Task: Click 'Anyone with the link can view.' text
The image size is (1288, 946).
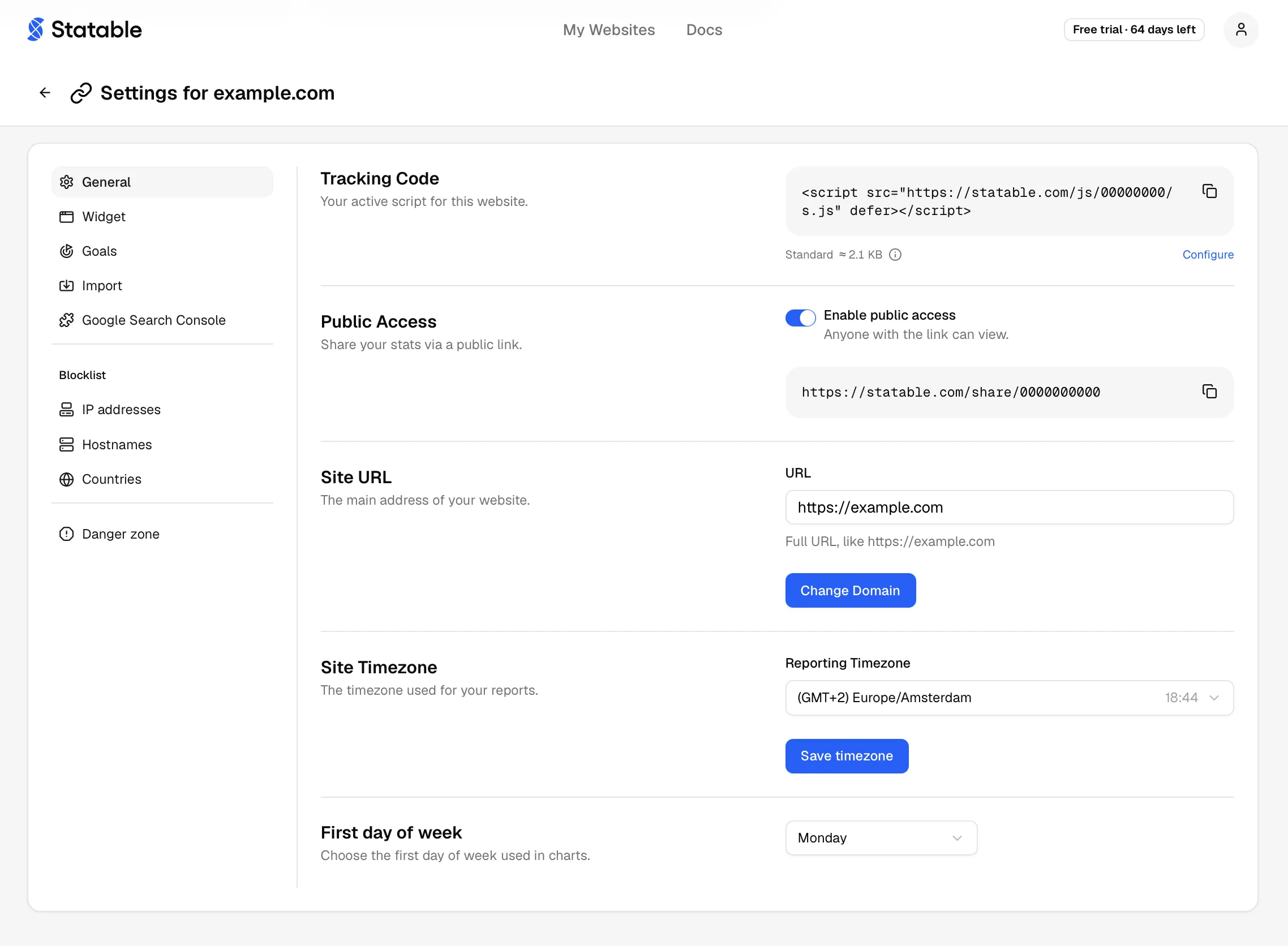Action: click(x=915, y=334)
